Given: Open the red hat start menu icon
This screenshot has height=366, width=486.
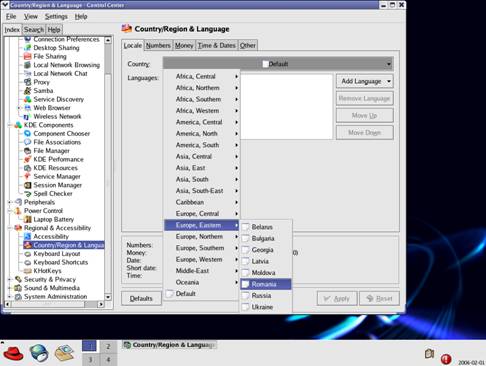Looking at the screenshot, I should click(x=13, y=353).
